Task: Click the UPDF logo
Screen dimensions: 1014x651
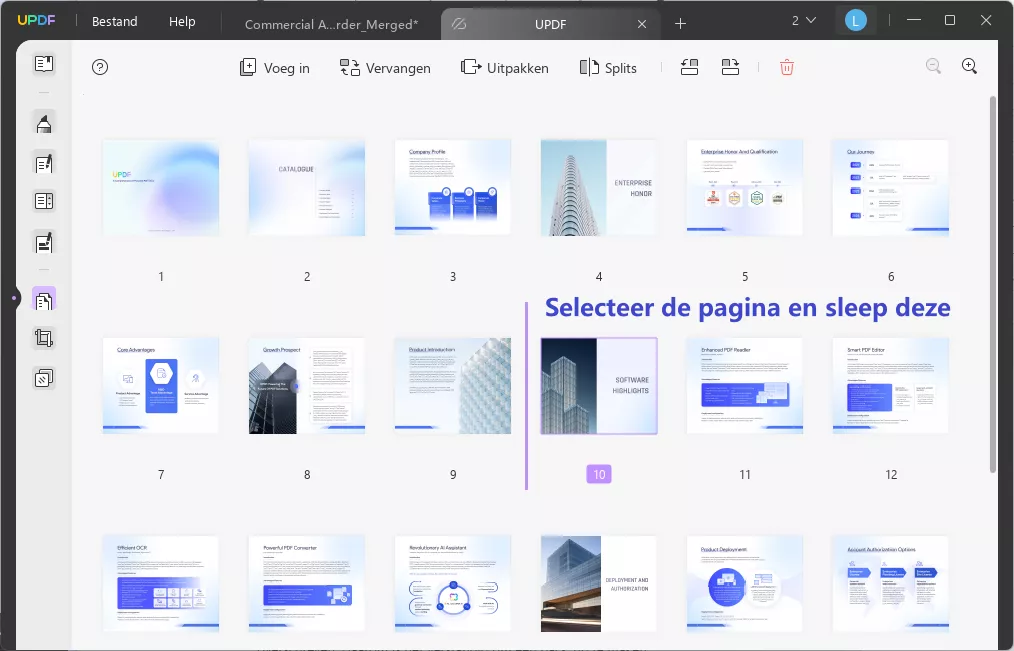Action: point(36,20)
